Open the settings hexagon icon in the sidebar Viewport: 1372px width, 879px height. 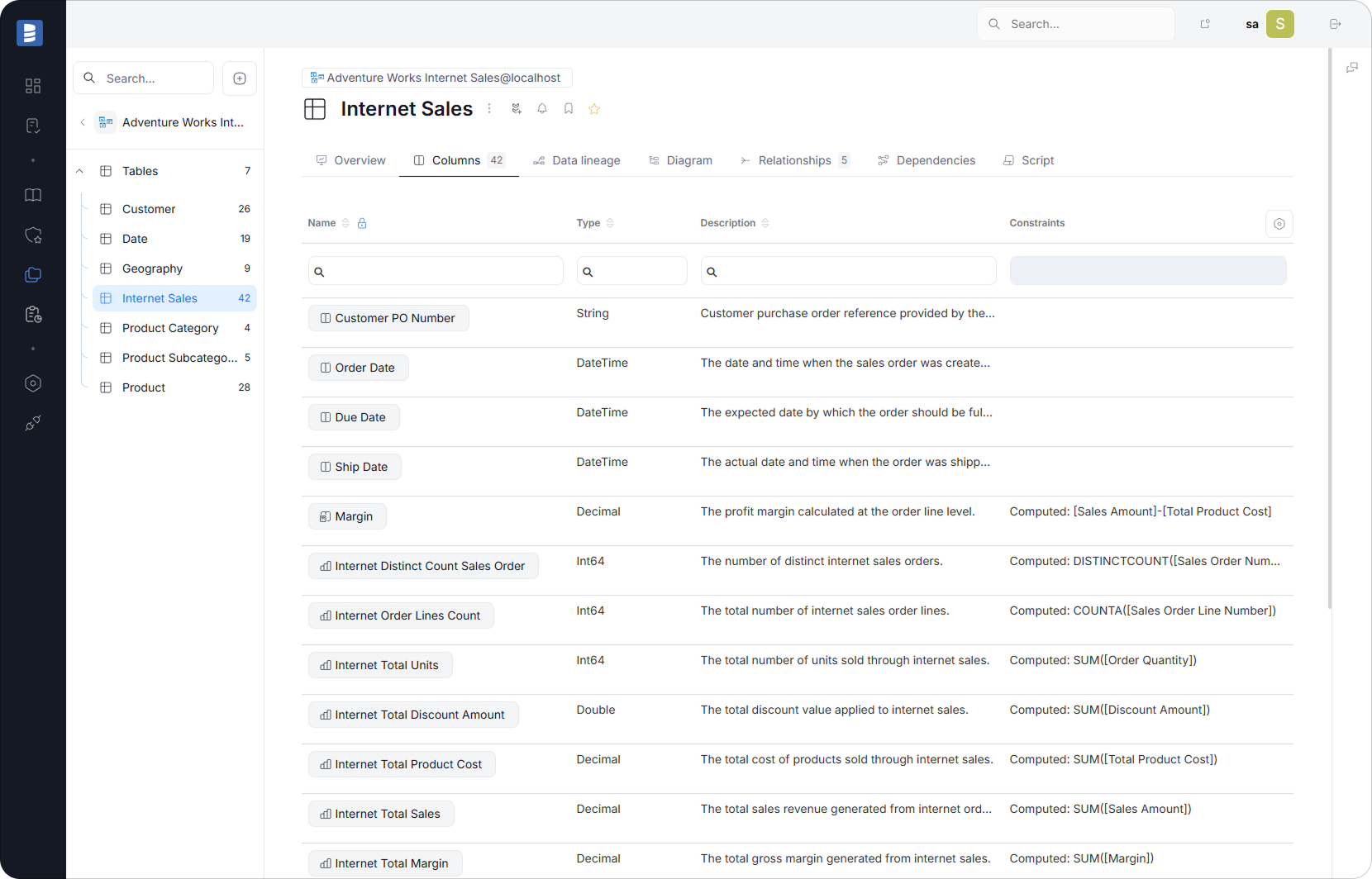coord(33,383)
